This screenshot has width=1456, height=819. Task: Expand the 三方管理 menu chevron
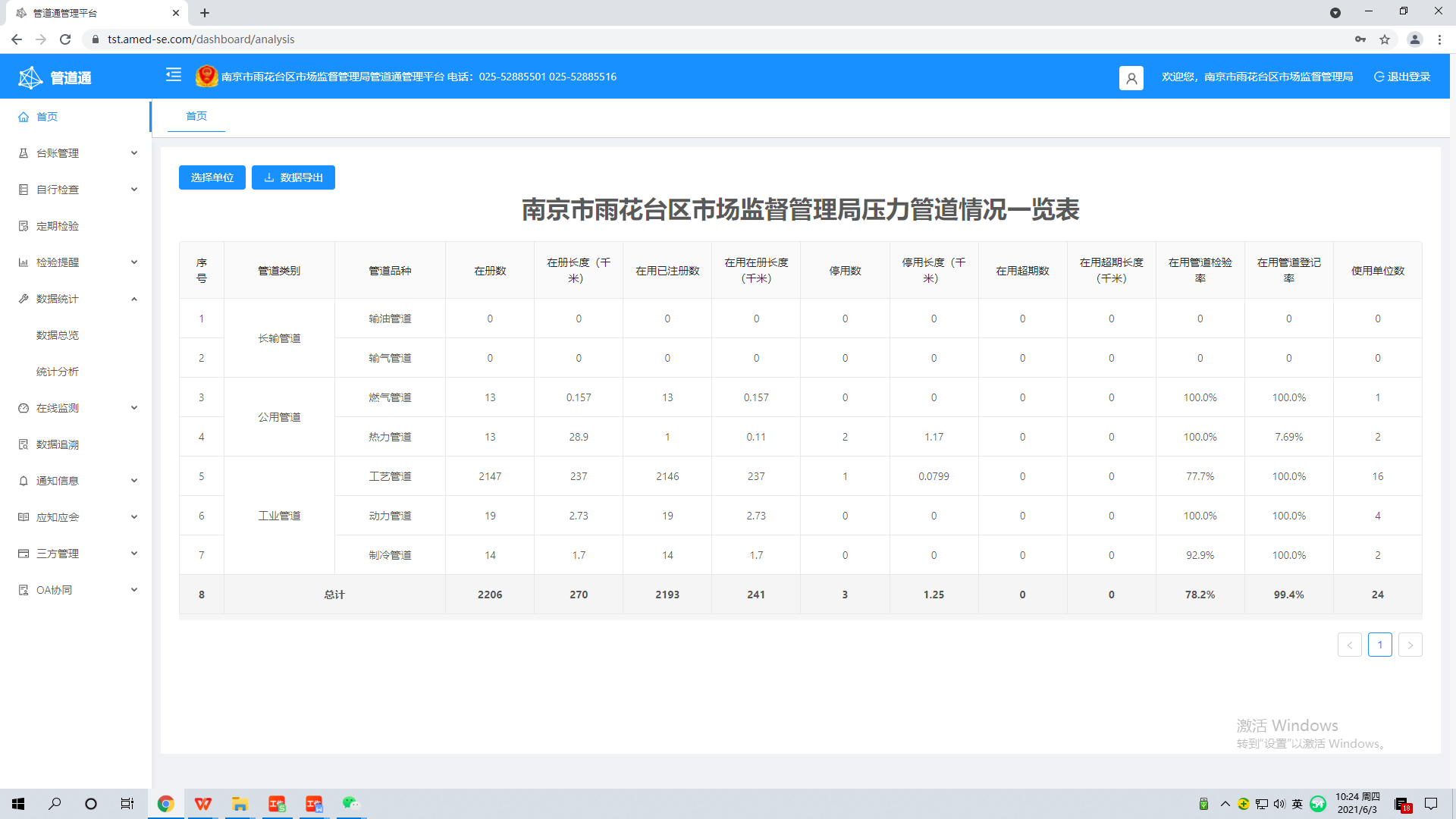pos(134,554)
